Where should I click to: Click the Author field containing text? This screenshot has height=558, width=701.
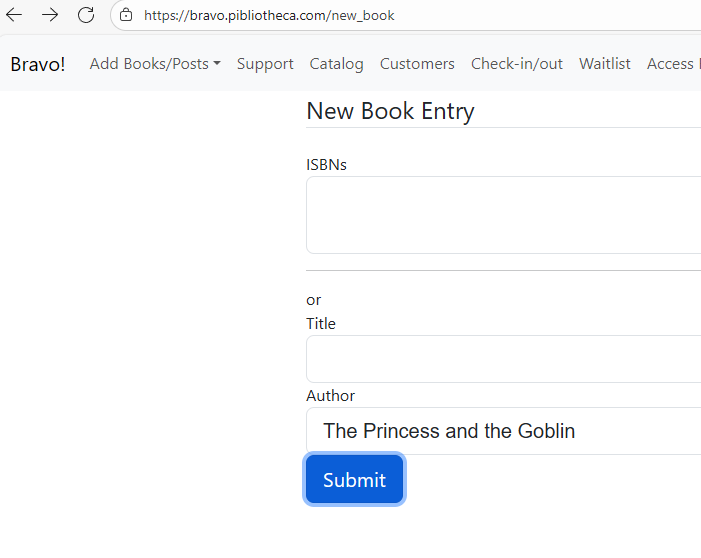tap(503, 431)
